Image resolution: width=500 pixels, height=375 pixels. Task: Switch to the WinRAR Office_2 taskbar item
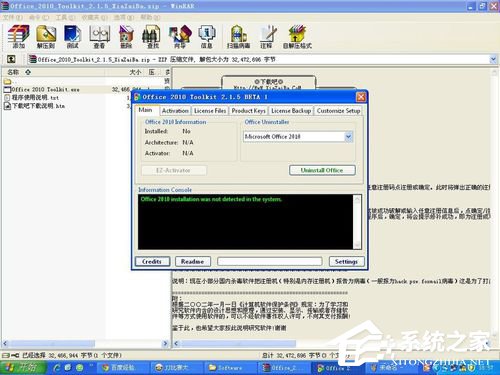click(x=282, y=368)
